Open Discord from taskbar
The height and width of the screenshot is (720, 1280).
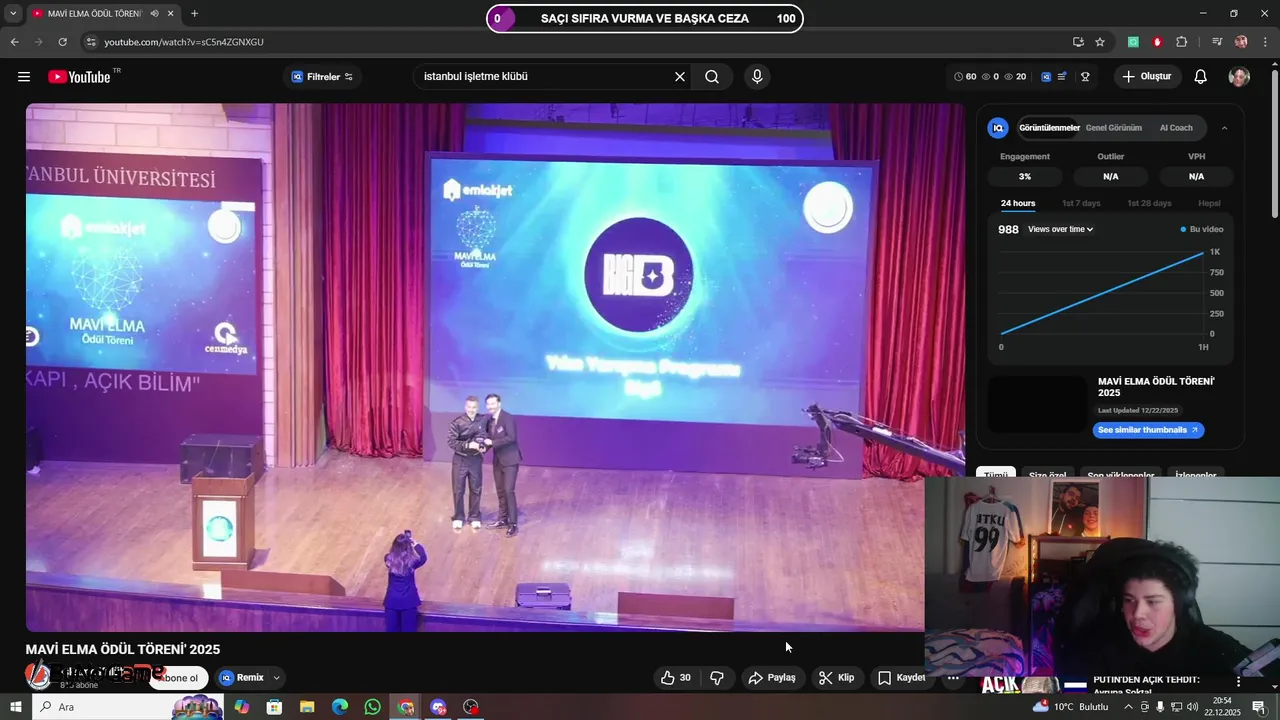click(438, 707)
